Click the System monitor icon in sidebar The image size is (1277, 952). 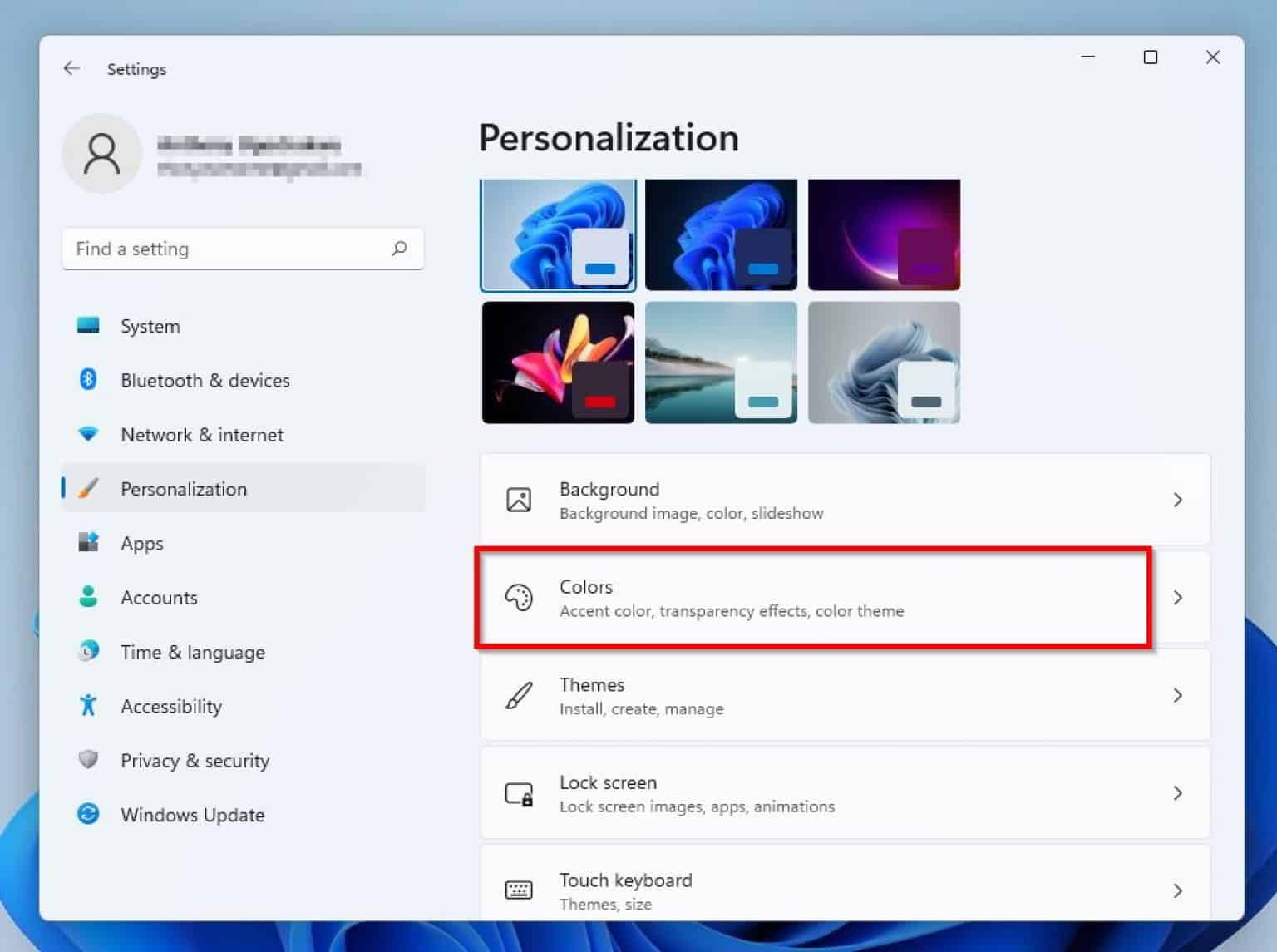(88, 325)
